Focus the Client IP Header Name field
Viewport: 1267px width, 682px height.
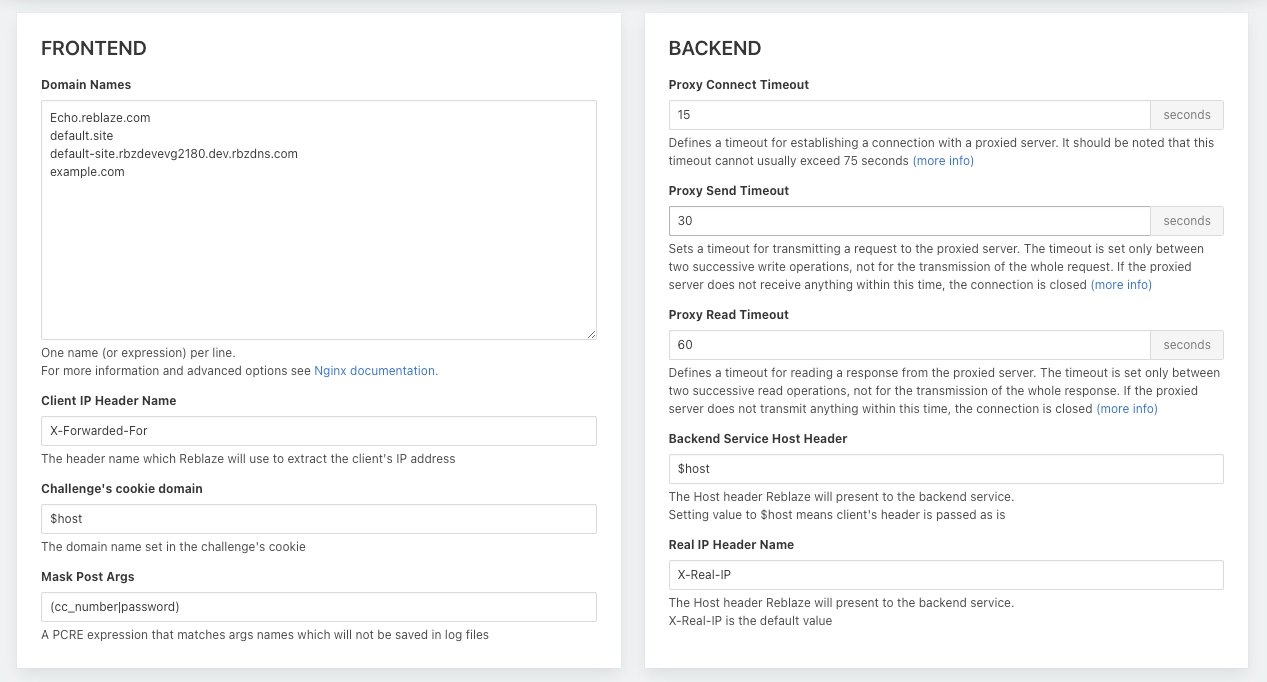[318, 431]
